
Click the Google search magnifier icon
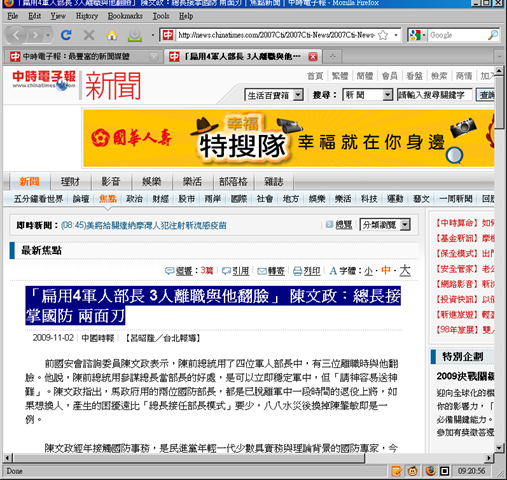tap(493, 35)
